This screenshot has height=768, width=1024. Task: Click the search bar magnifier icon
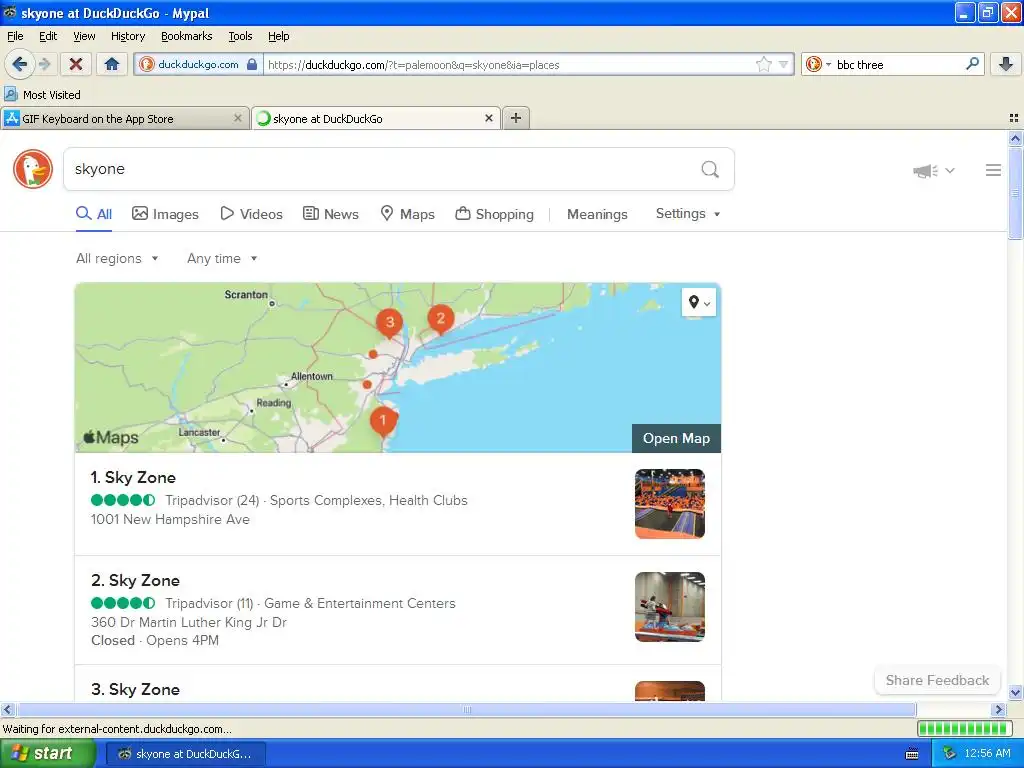click(972, 64)
